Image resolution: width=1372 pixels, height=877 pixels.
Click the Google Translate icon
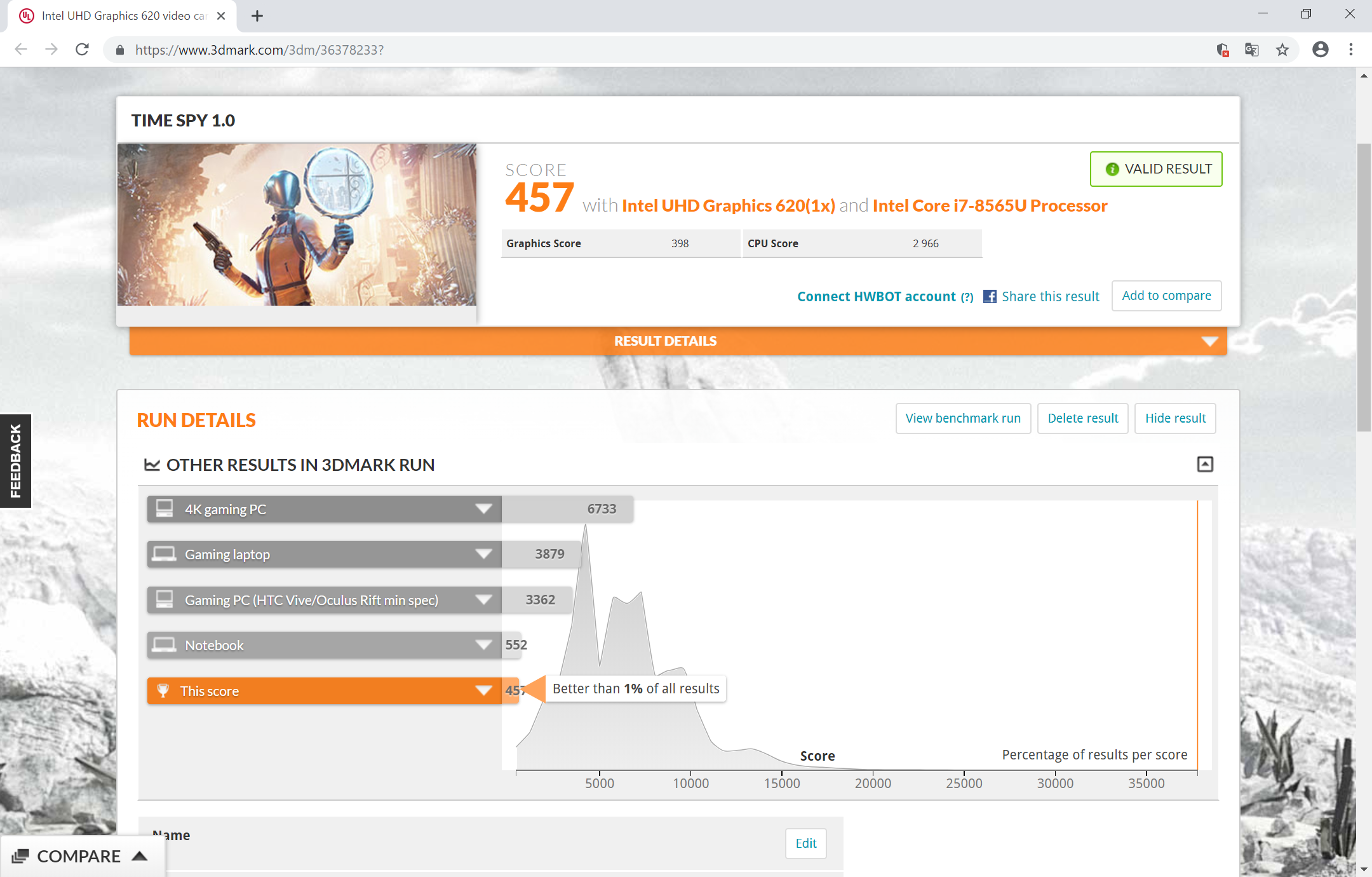[x=1251, y=50]
